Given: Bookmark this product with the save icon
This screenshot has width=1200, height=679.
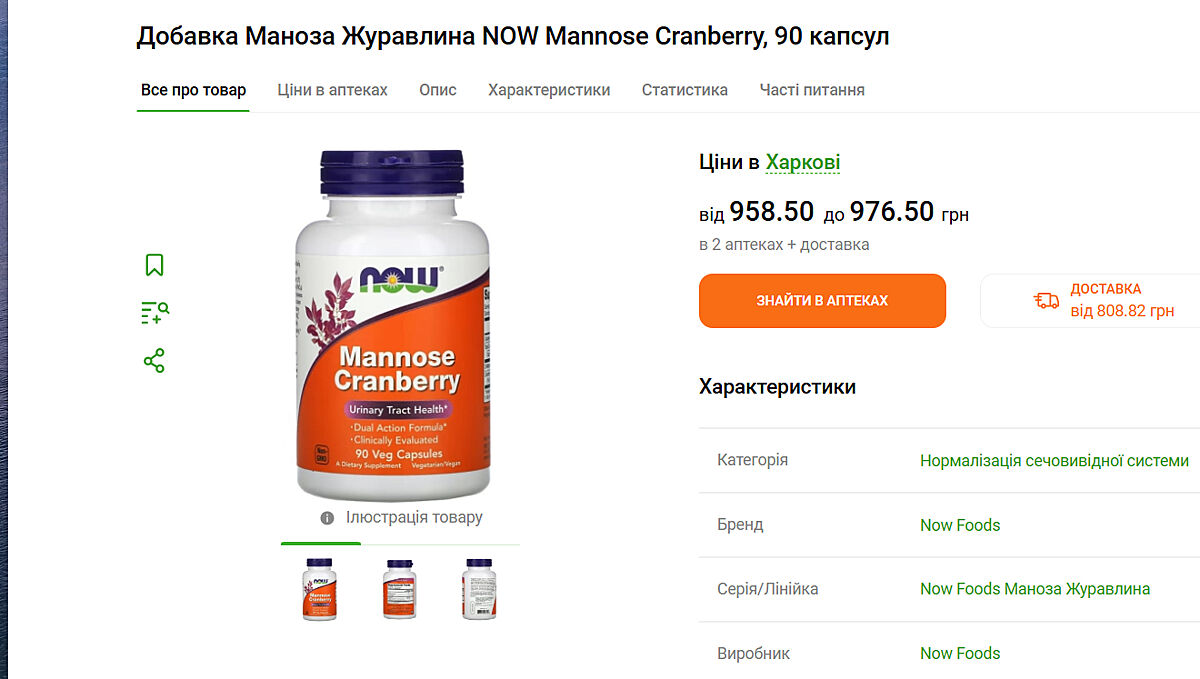Looking at the screenshot, I should (154, 265).
